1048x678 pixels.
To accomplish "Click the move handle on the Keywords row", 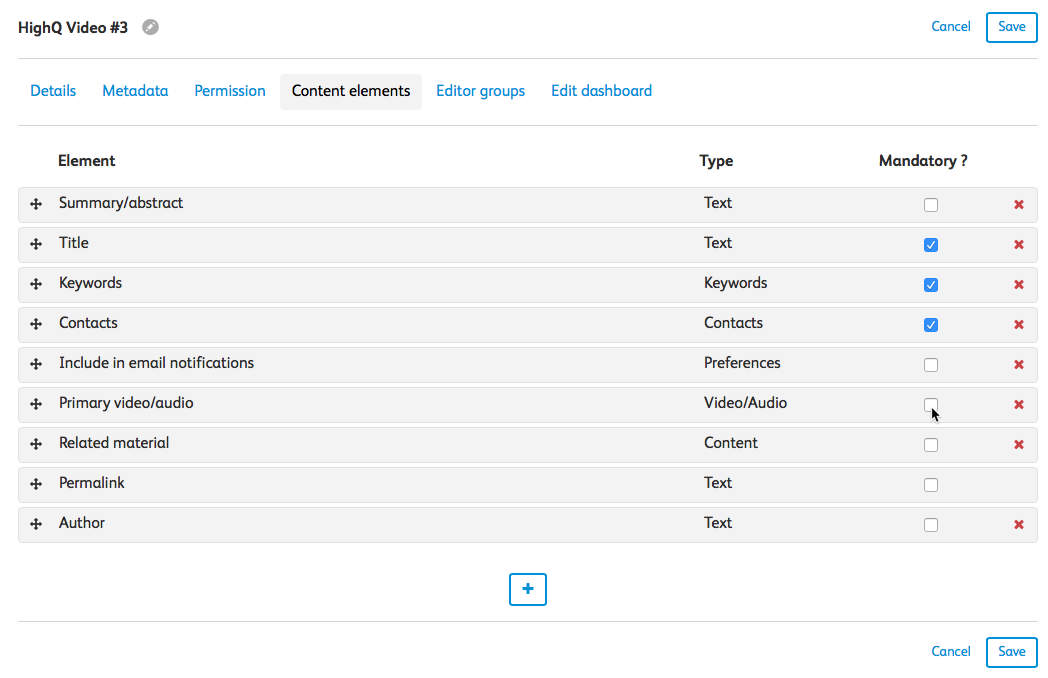I will (x=36, y=284).
